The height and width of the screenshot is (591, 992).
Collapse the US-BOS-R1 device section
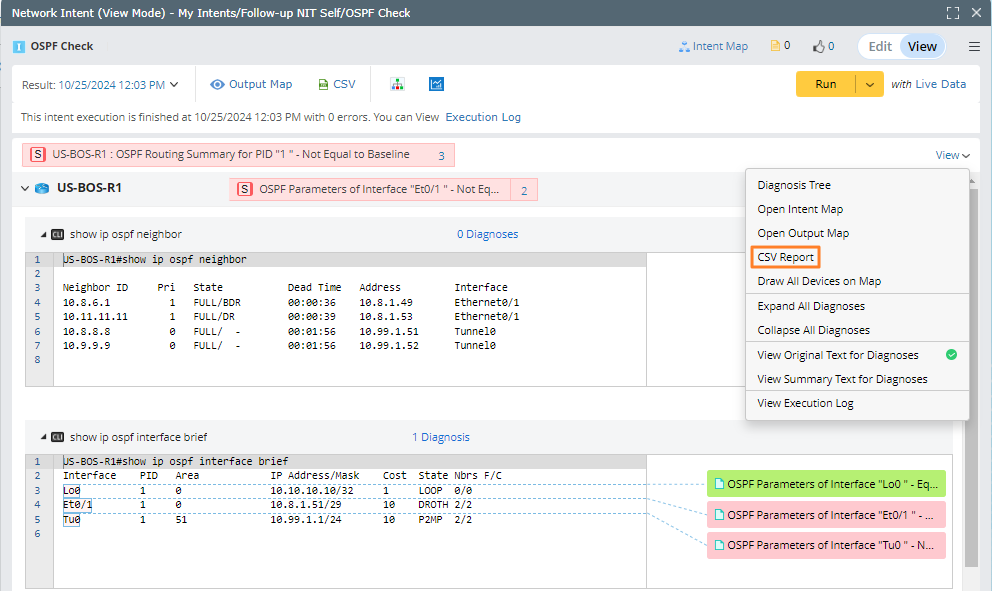[x=25, y=188]
